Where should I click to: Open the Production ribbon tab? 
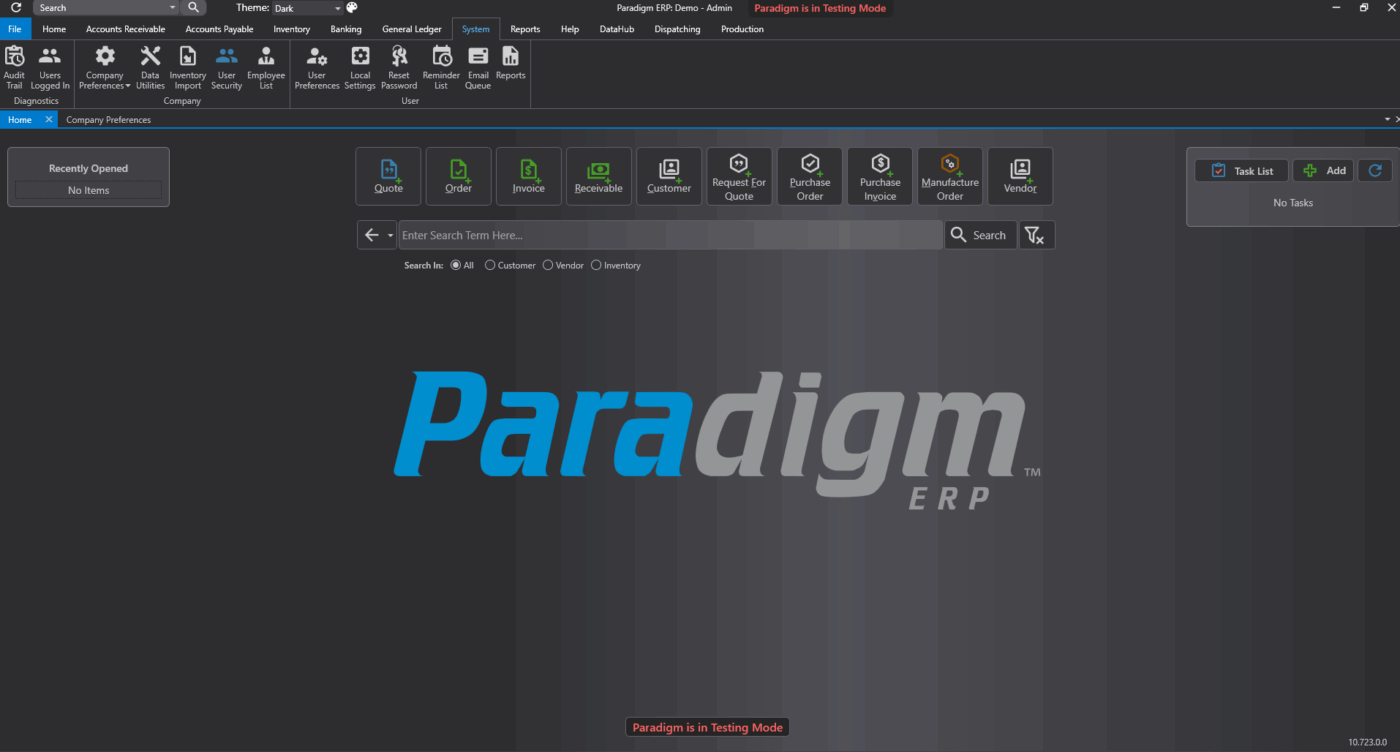pos(742,29)
